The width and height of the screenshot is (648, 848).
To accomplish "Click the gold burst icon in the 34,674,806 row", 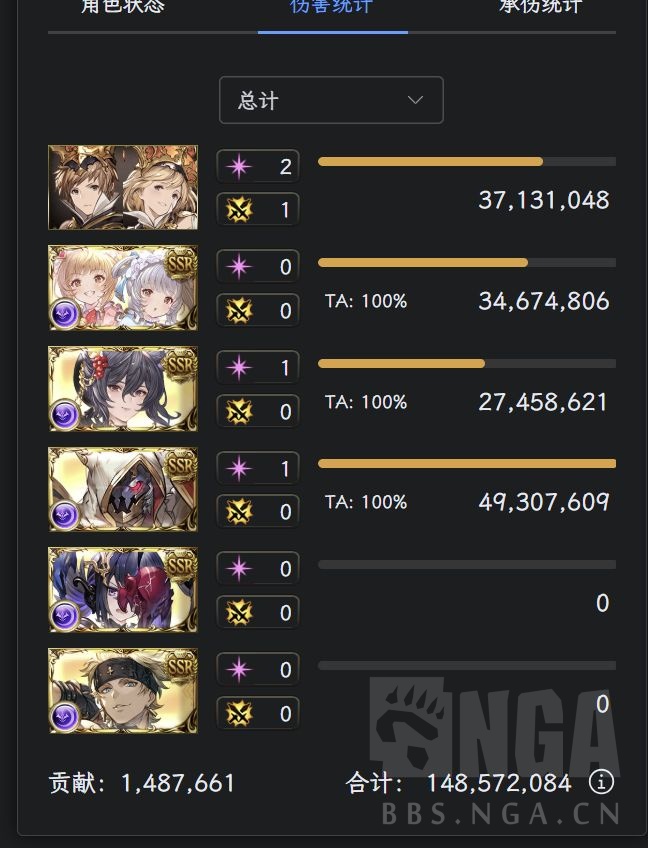I will tap(239, 311).
